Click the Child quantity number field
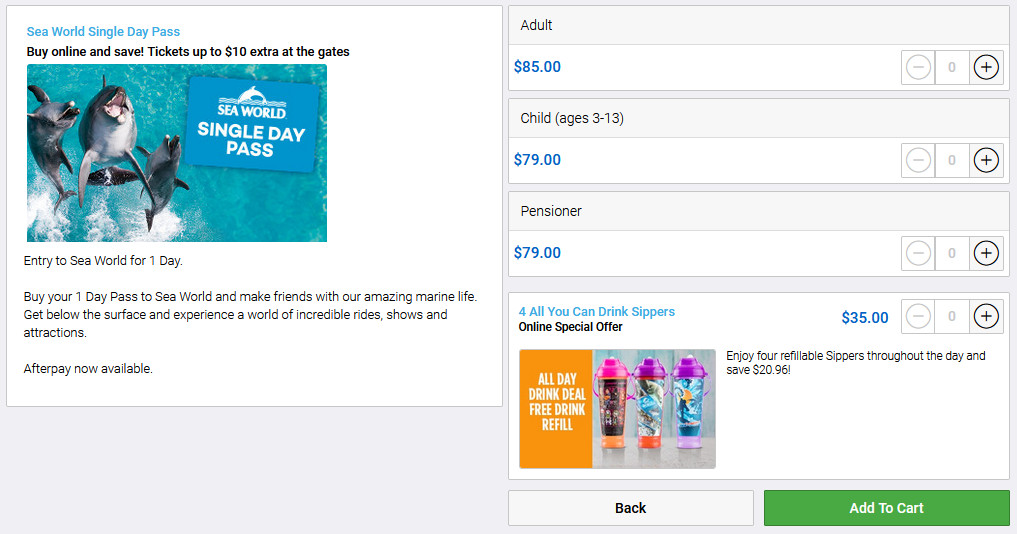The height and width of the screenshot is (534, 1017). [952, 160]
